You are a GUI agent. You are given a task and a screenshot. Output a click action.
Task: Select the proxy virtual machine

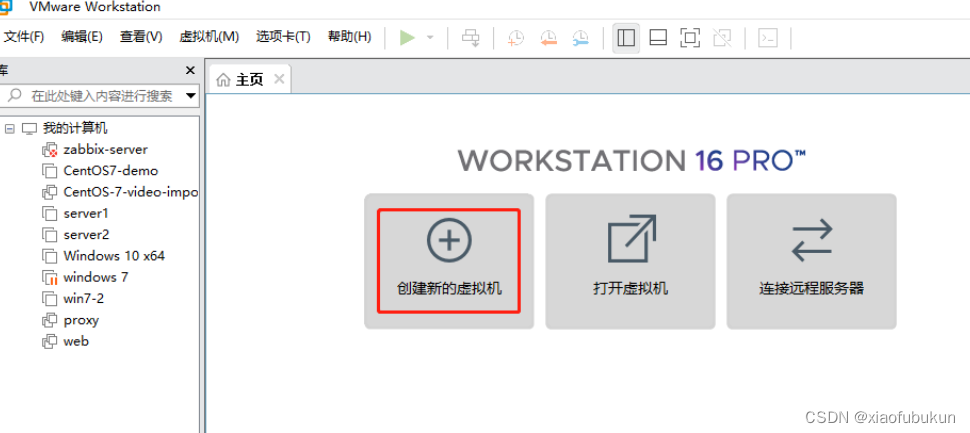[x=81, y=320]
